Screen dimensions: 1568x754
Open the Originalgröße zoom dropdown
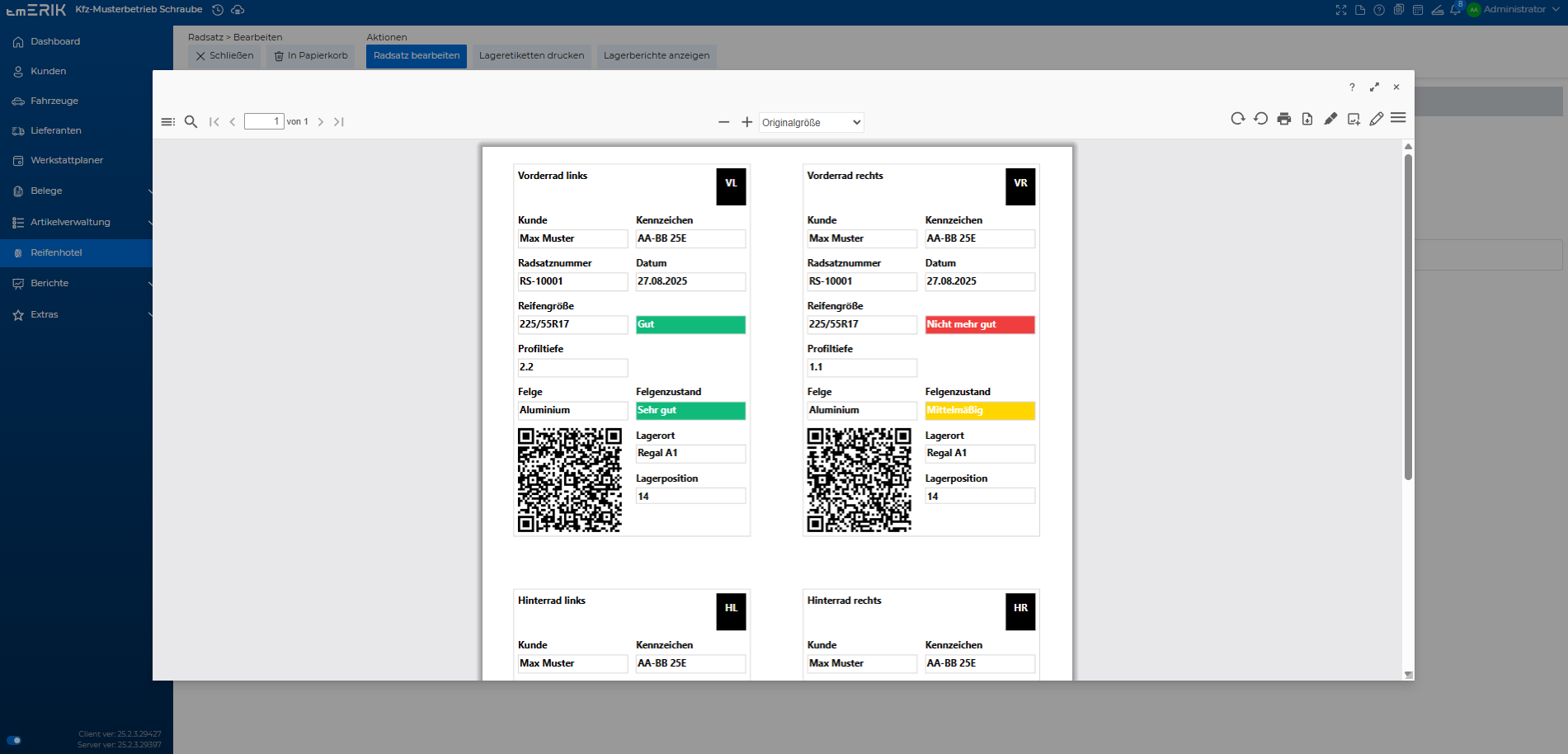[x=811, y=122]
